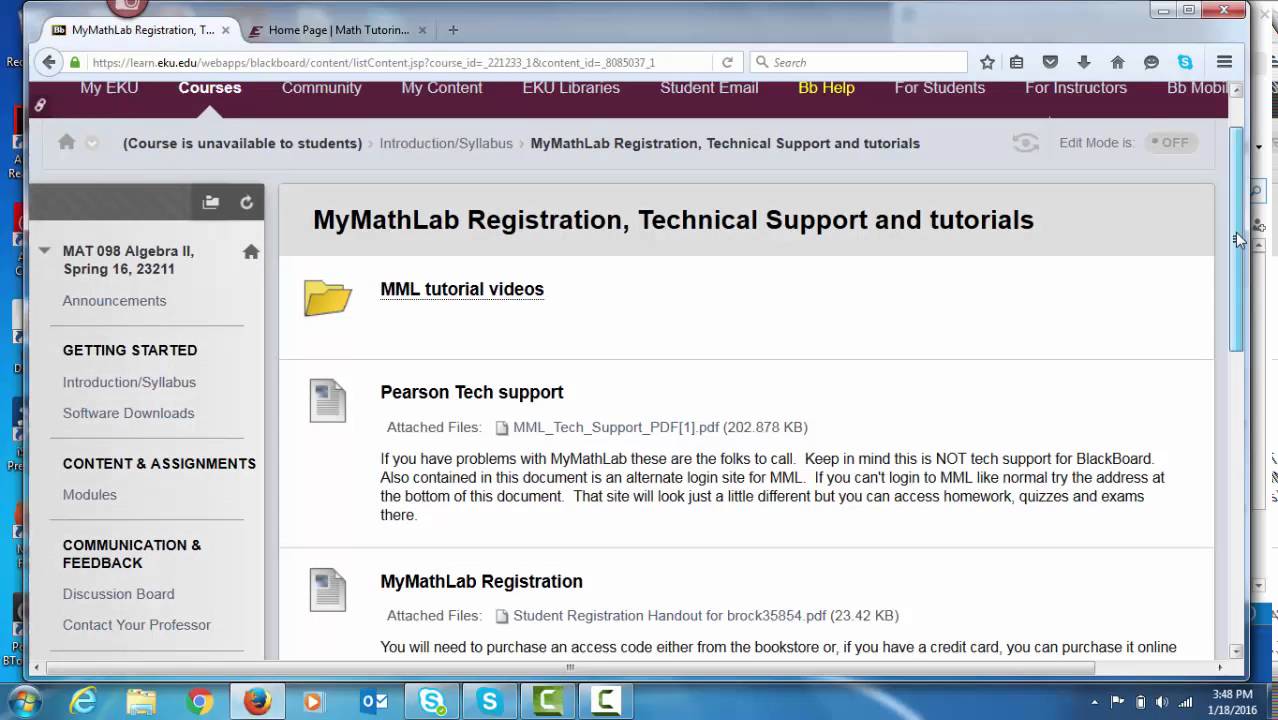1278x720 pixels.
Task: Open the MML_Tech_Support_PDF[1].pdf attachment
Action: click(616, 427)
